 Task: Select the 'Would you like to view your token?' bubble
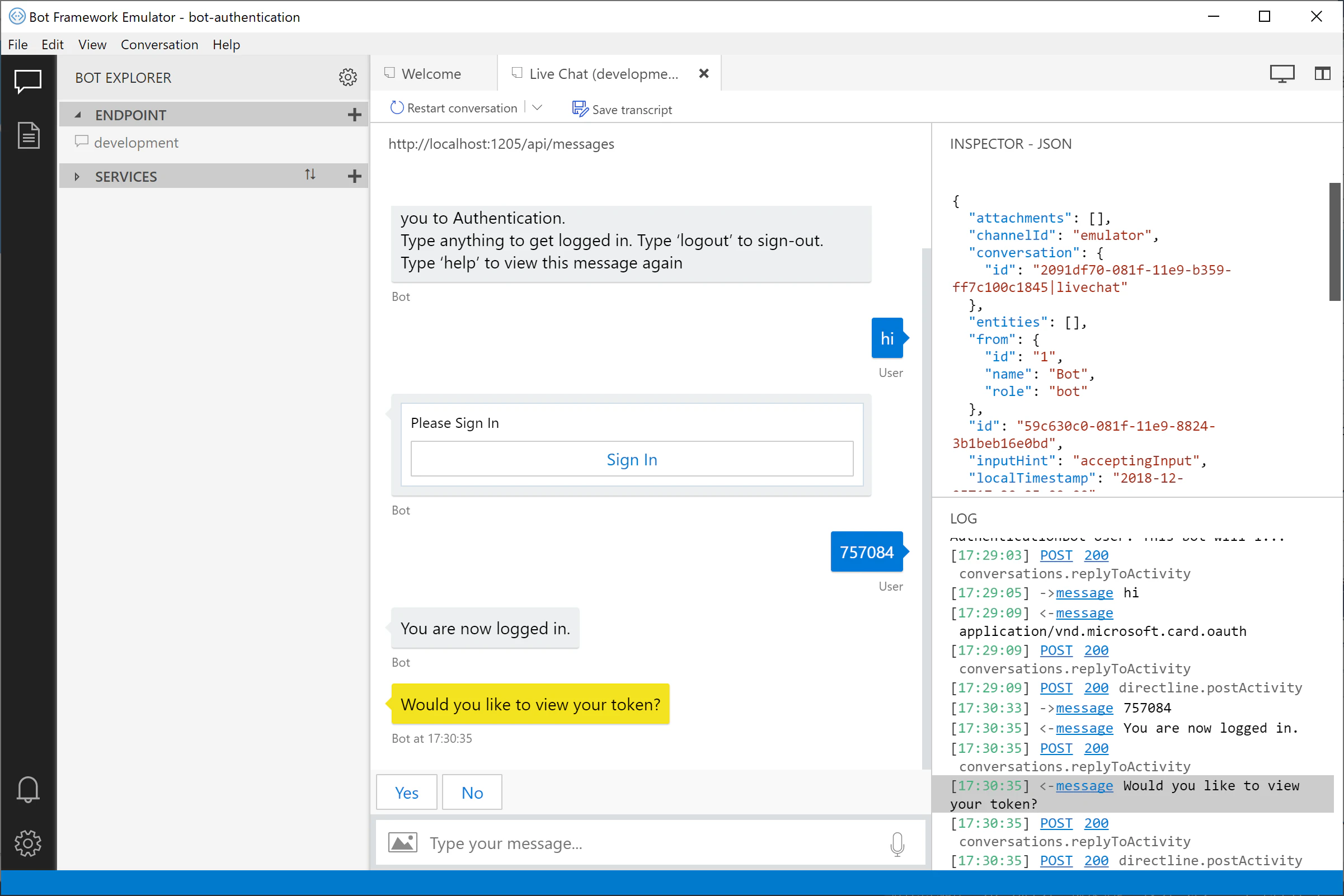pyautogui.click(x=530, y=704)
